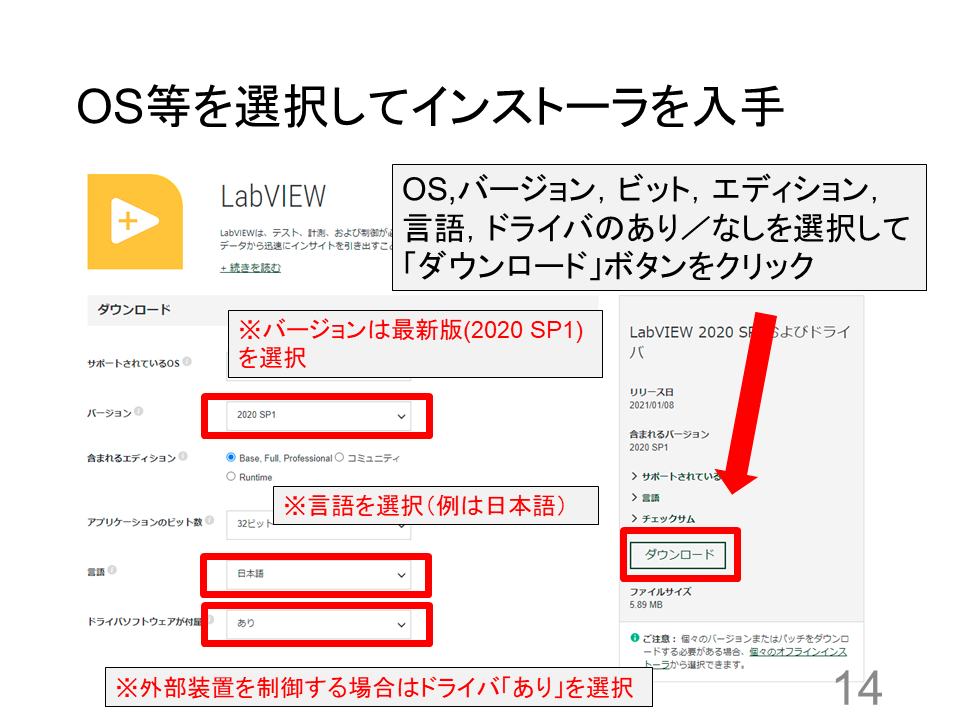Click the ダウンロード button
Screen dimensions: 960x720
(x=678, y=555)
